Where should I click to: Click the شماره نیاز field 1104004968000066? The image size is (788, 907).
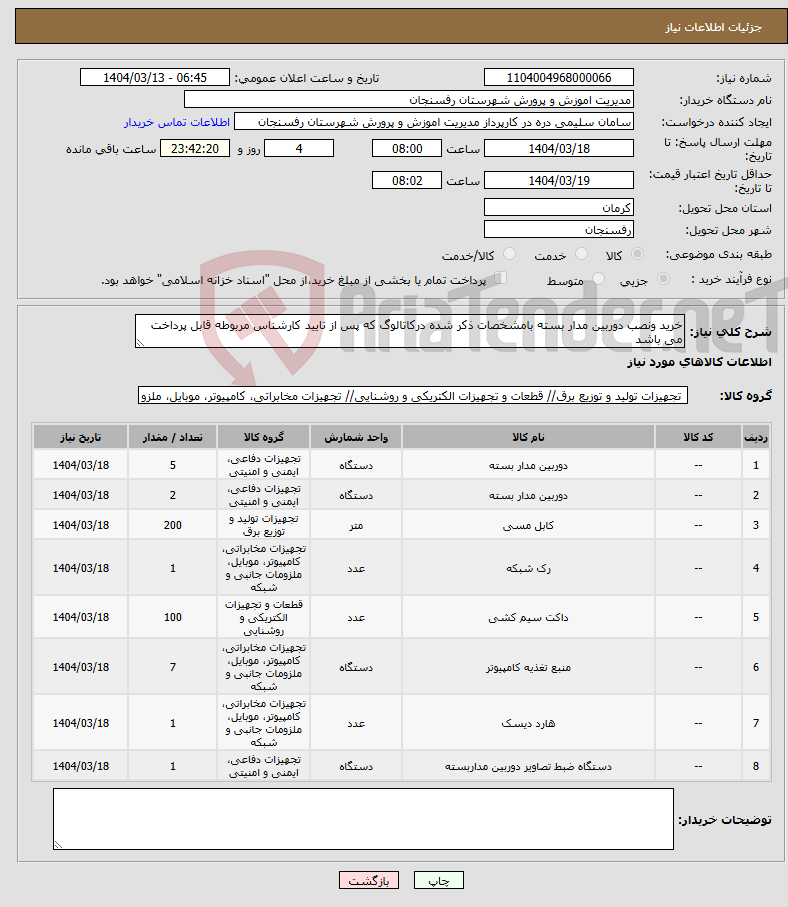click(x=558, y=78)
